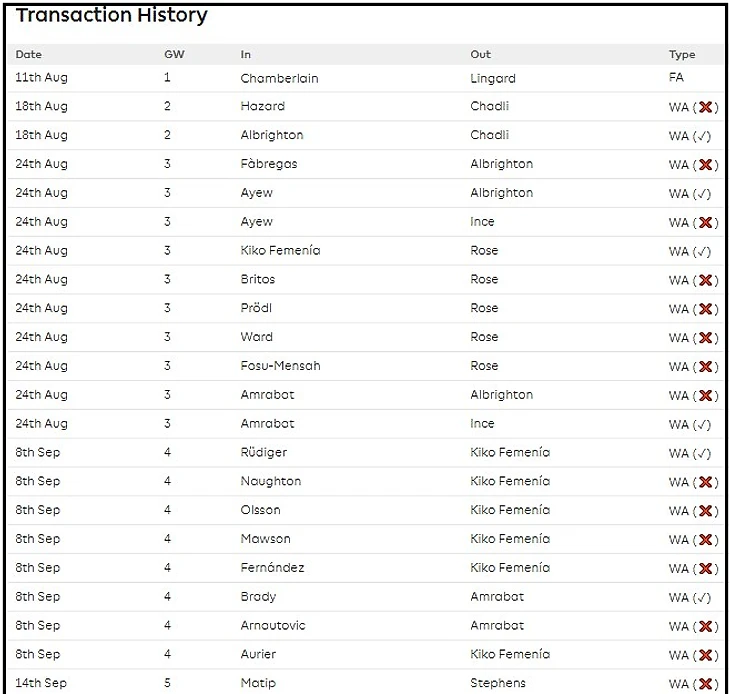Click the Type column header
This screenshot has width=730, height=694.
(682, 54)
